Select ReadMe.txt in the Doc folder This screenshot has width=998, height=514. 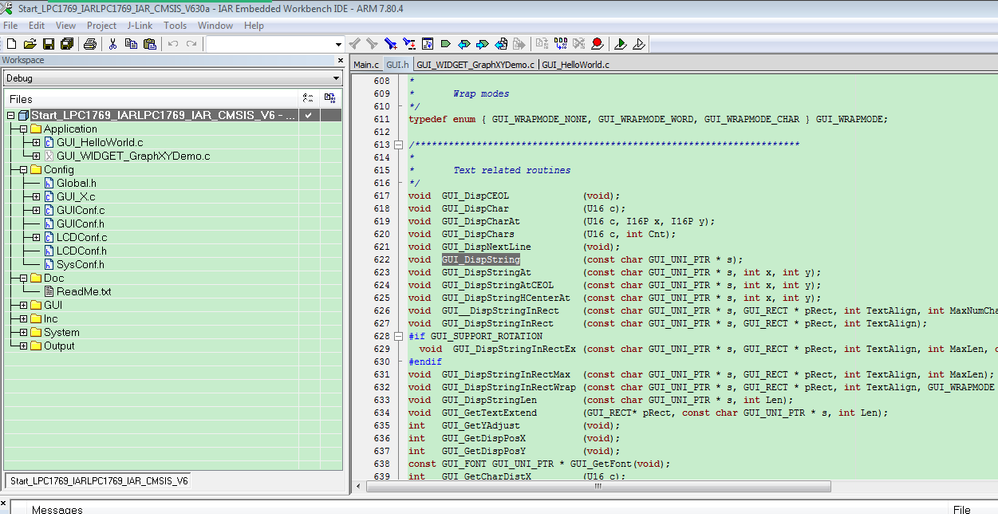click(83, 291)
